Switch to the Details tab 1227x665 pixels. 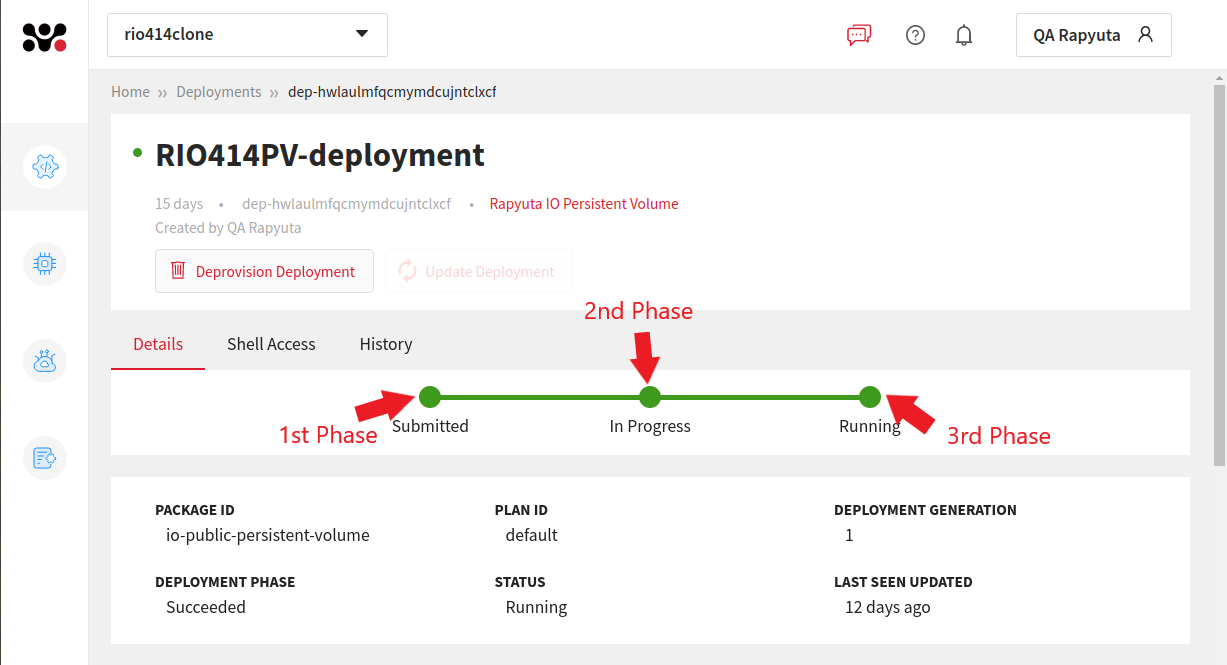click(158, 344)
